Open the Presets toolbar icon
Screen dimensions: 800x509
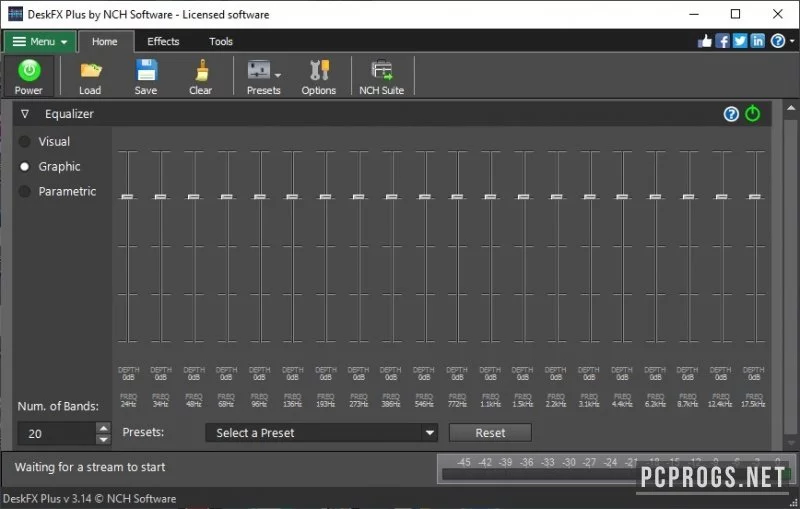[x=259, y=70]
